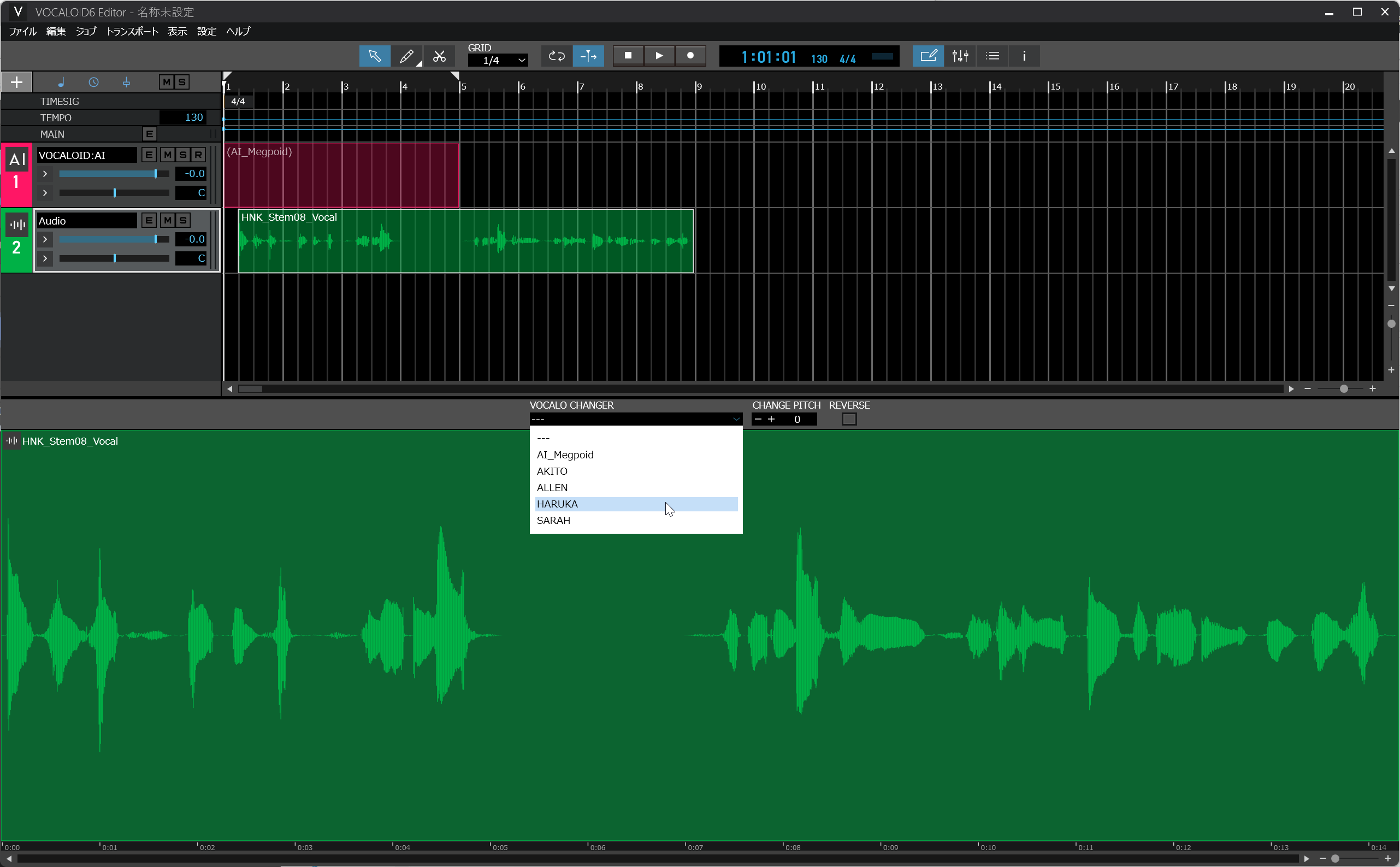Click the AI_Megpoid part in track 1
1400x867 pixels.
[x=341, y=175]
